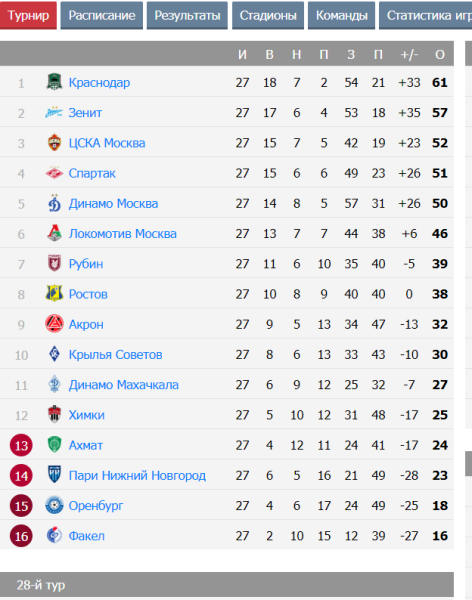Click the ЦСКА Москва club crest
The height and width of the screenshot is (600, 472).
(x=54, y=143)
